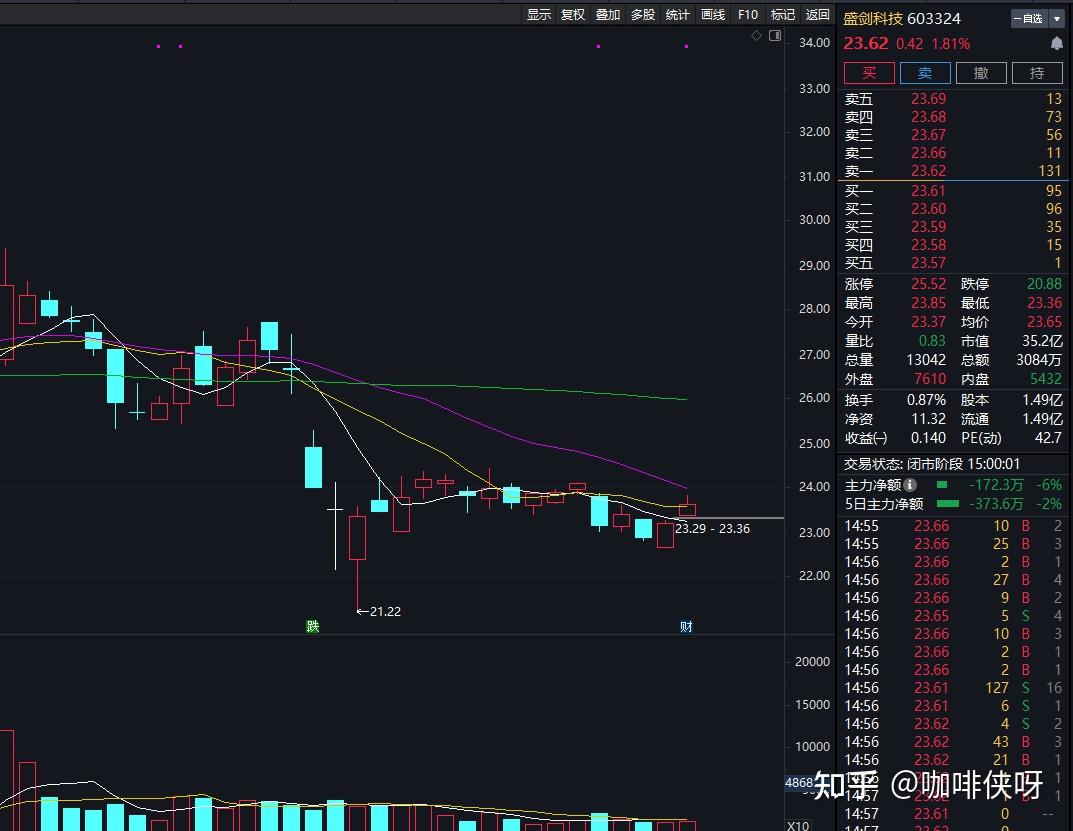Image resolution: width=1073 pixels, height=831 pixels.
Task: Click the X10 volume scale indicator
Action: (798, 826)
